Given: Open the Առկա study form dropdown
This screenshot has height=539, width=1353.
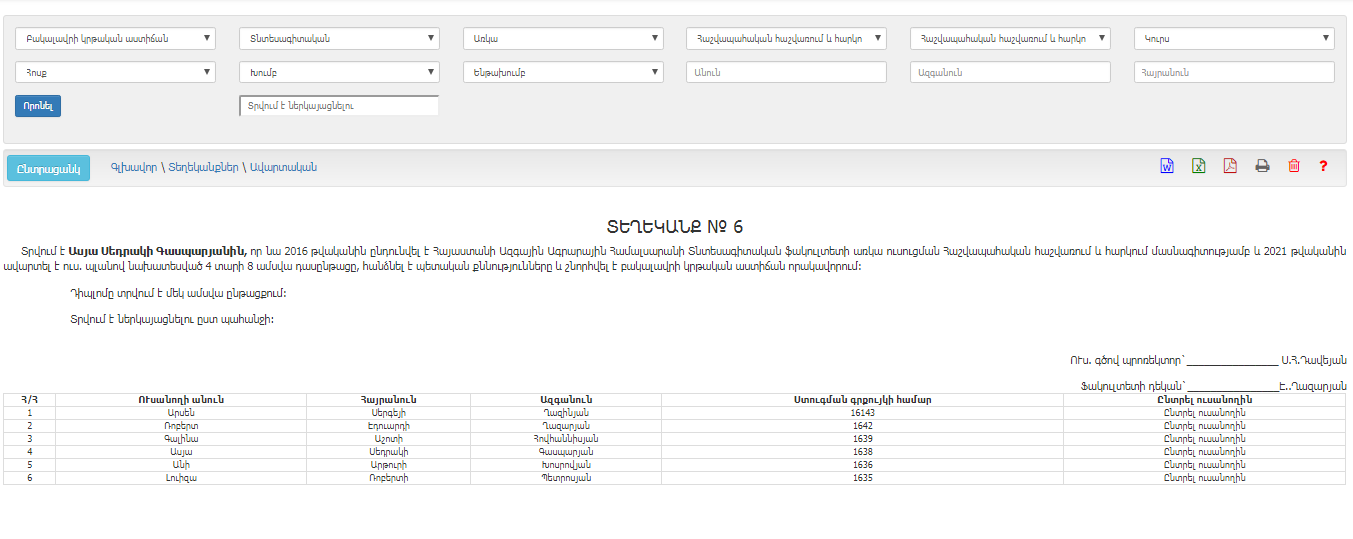Looking at the screenshot, I should click(563, 39).
